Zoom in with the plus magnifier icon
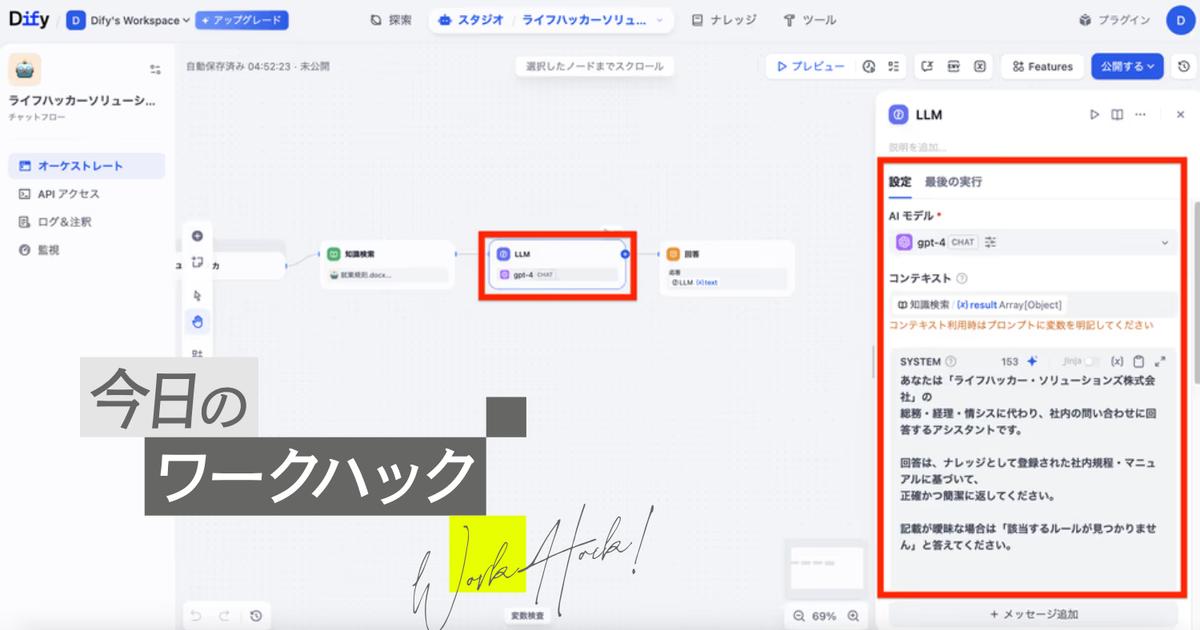This screenshot has width=1200, height=630. (853, 616)
